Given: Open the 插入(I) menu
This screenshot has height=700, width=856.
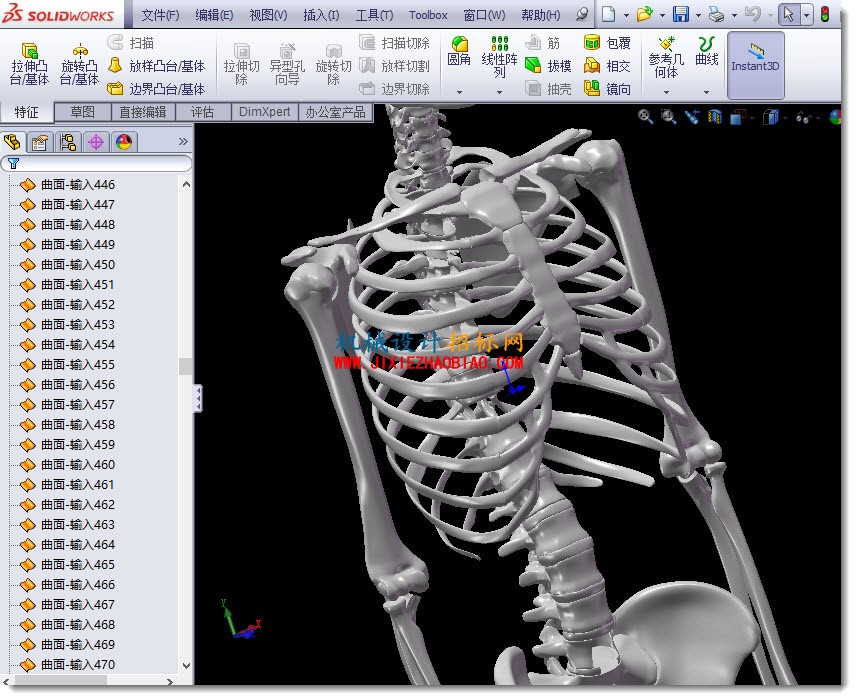Looking at the screenshot, I should [x=321, y=15].
